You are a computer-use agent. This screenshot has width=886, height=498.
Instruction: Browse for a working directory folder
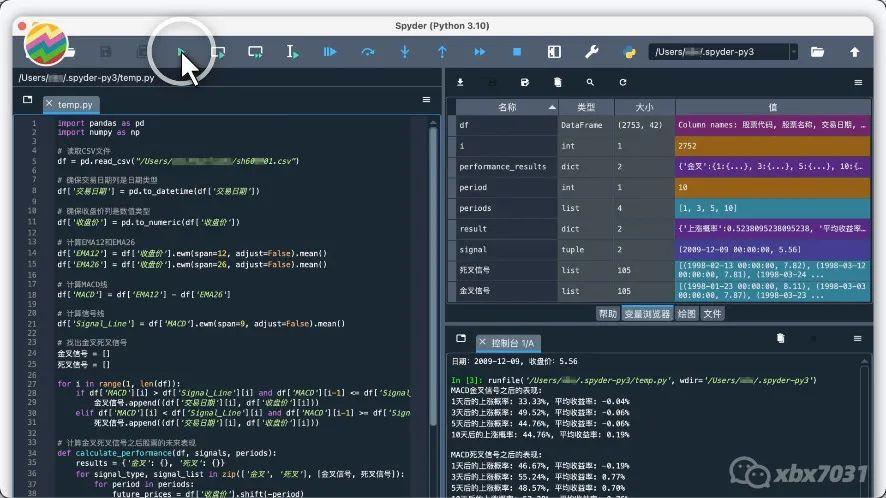[x=817, y=51]
